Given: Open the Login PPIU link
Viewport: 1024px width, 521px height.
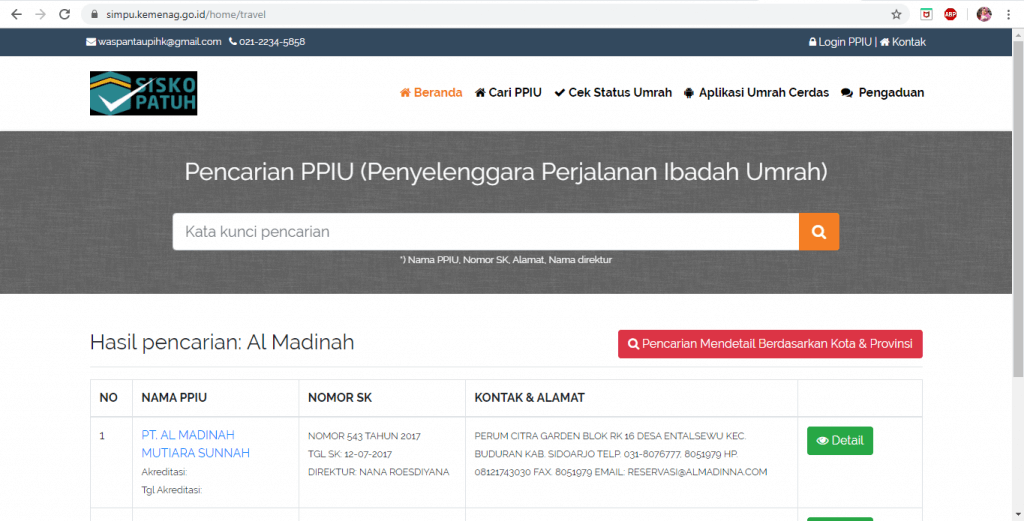Looking at the screenshot, I should click(840, 42).
